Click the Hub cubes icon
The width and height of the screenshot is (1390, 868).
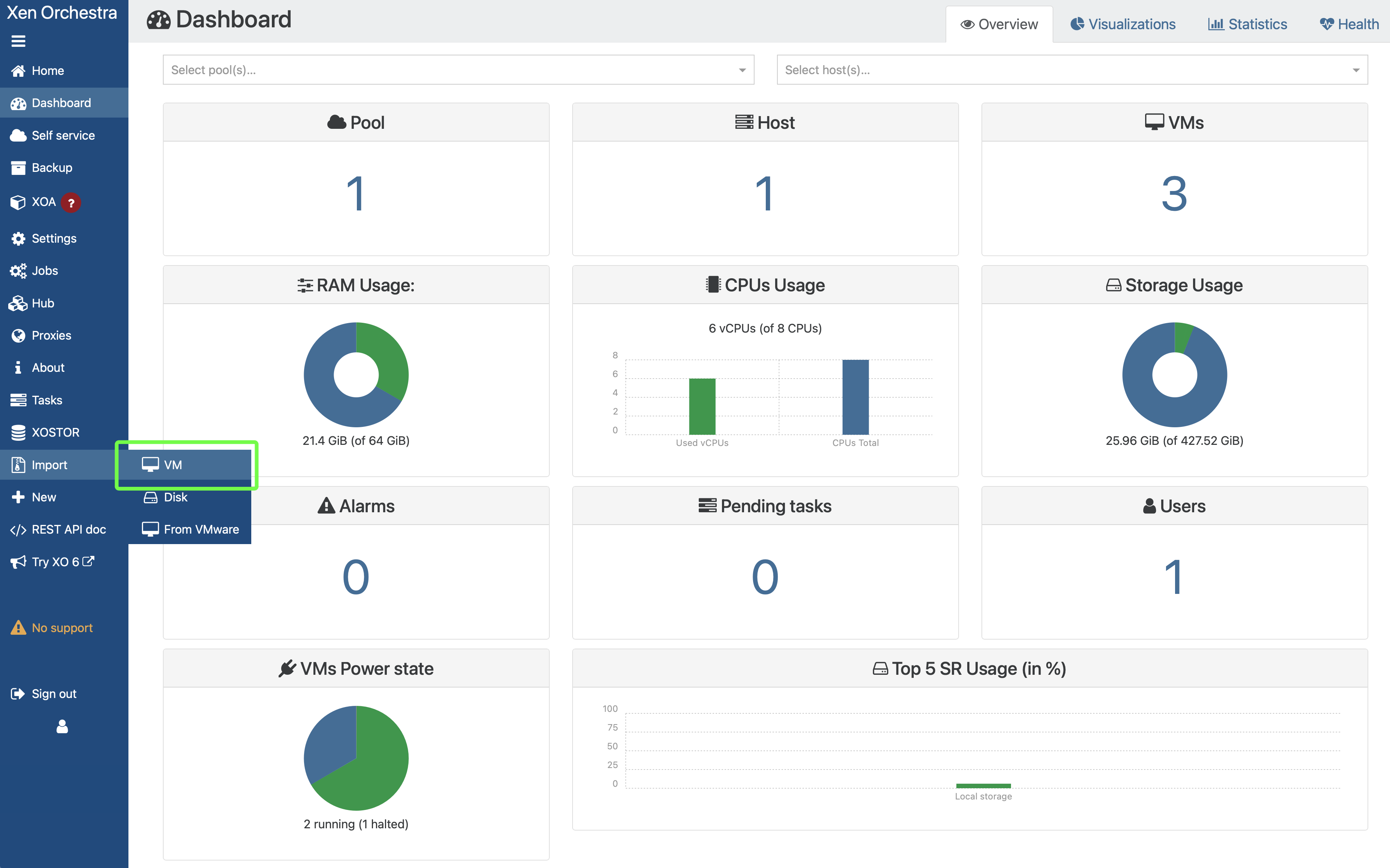[18, 303]
